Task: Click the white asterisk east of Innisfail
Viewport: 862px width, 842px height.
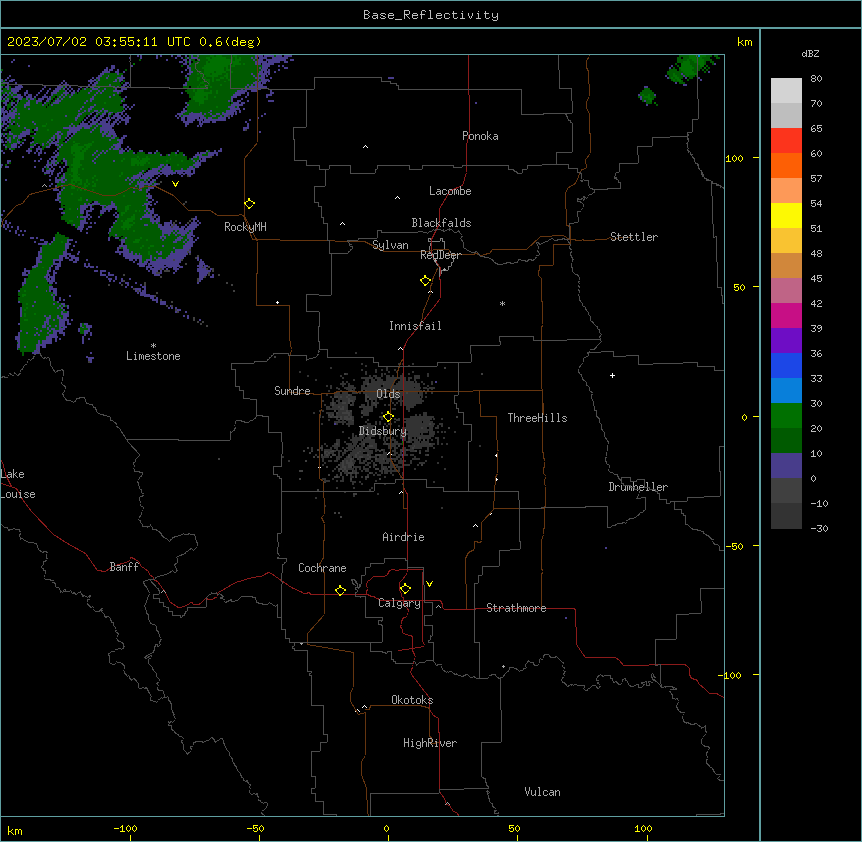Action: point(502,304)
